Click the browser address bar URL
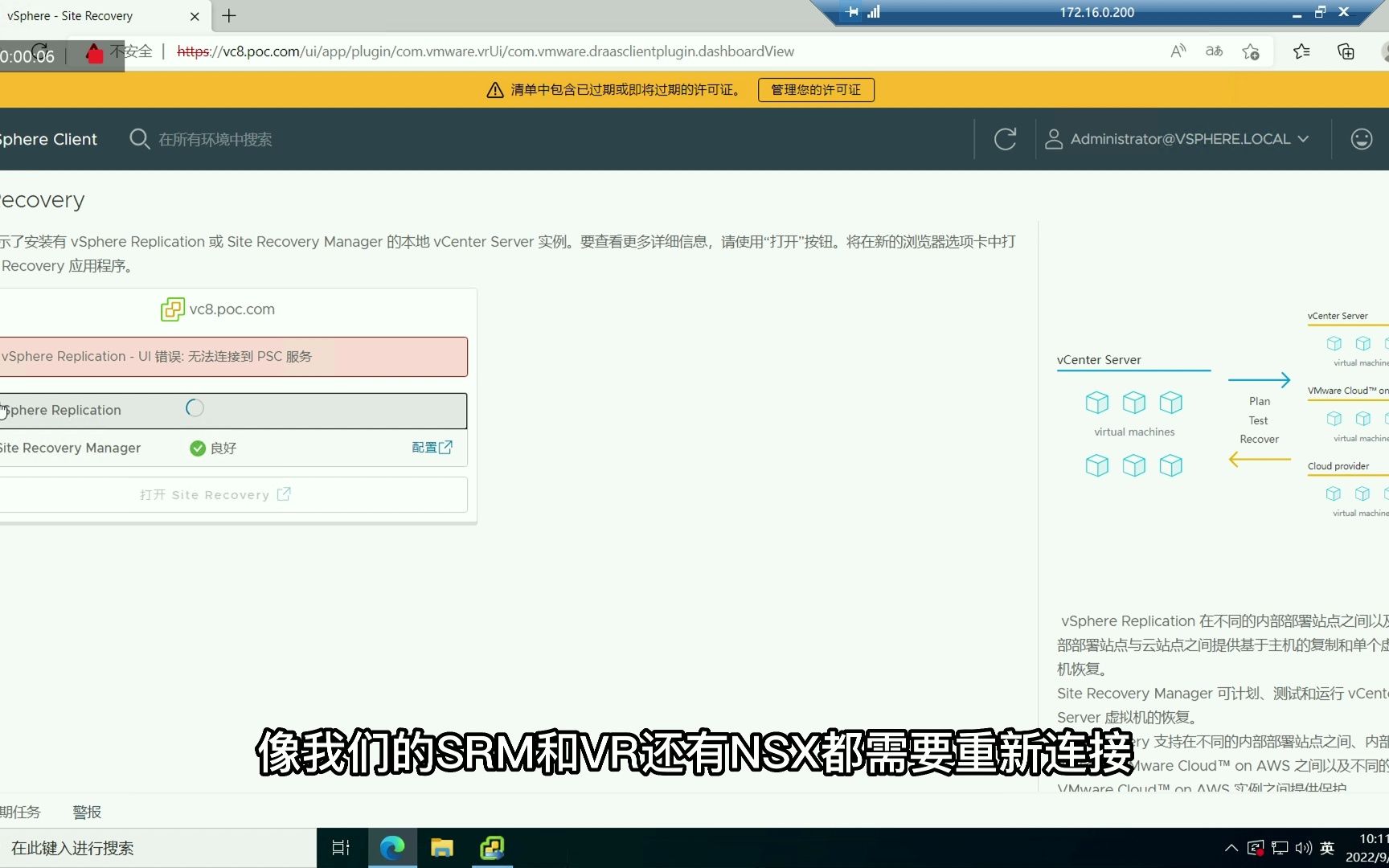1389x868 pixels. (x=486, y=51)
